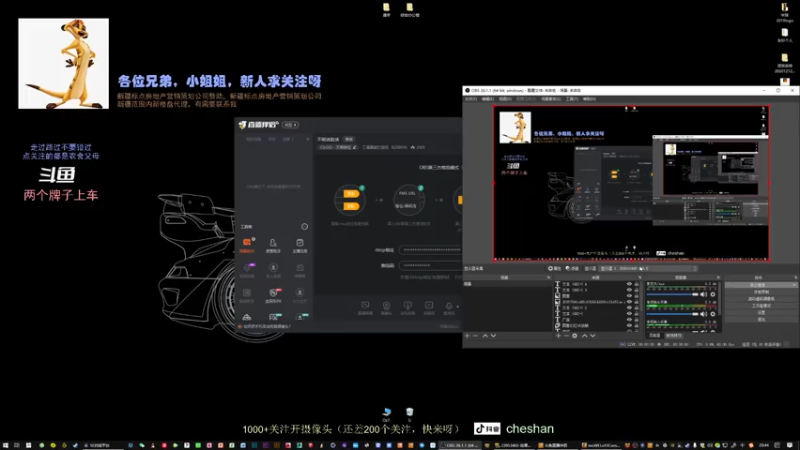Open the 编辑(E) menu in OBS
Image resolution: width=800 pixels, height=450 pixels.
[x=488, y=99]
